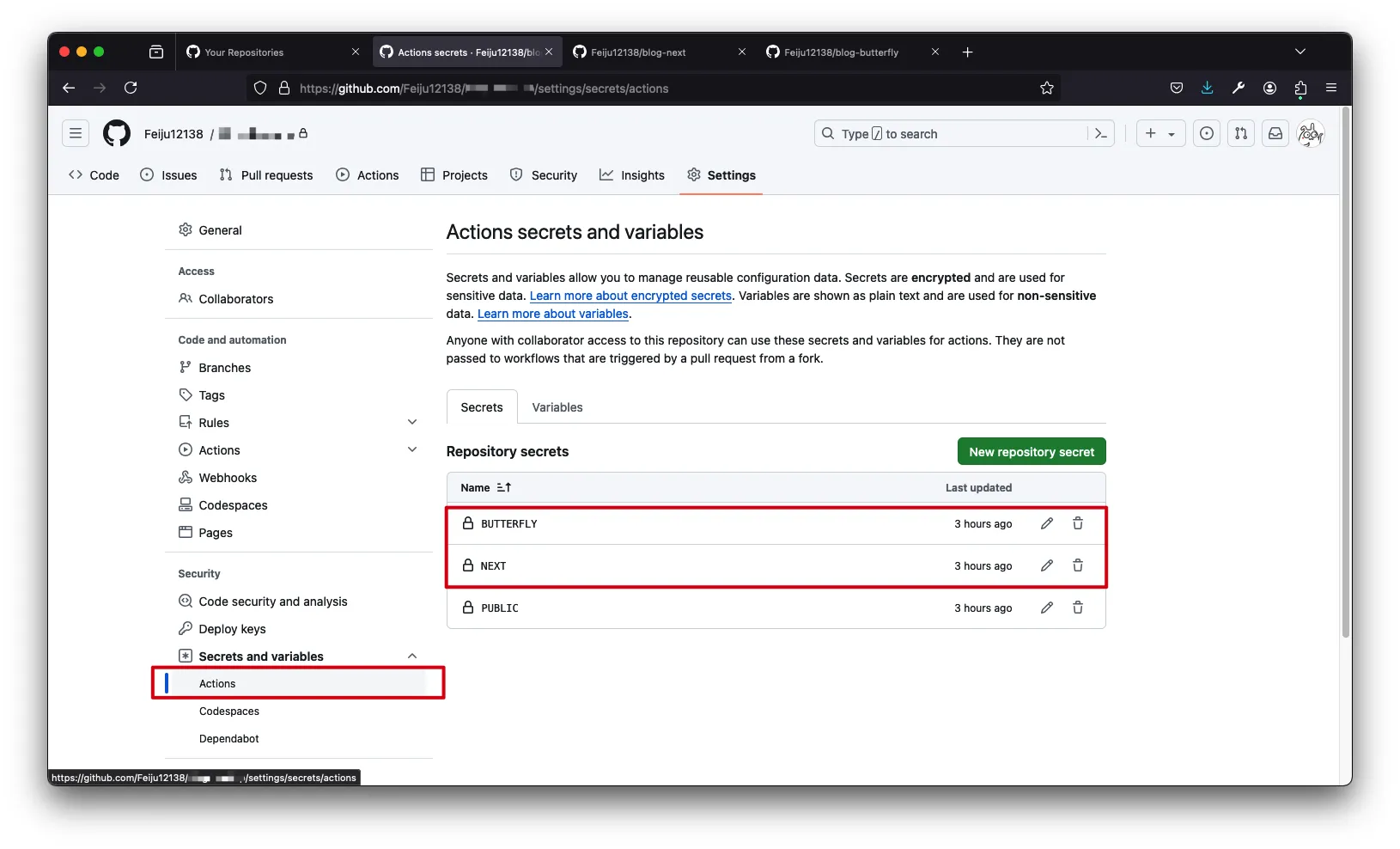Open Learn more about encrypted secrets link
Image resolution: width=1400 pixels, height=849 pixels.
[630, 296]
